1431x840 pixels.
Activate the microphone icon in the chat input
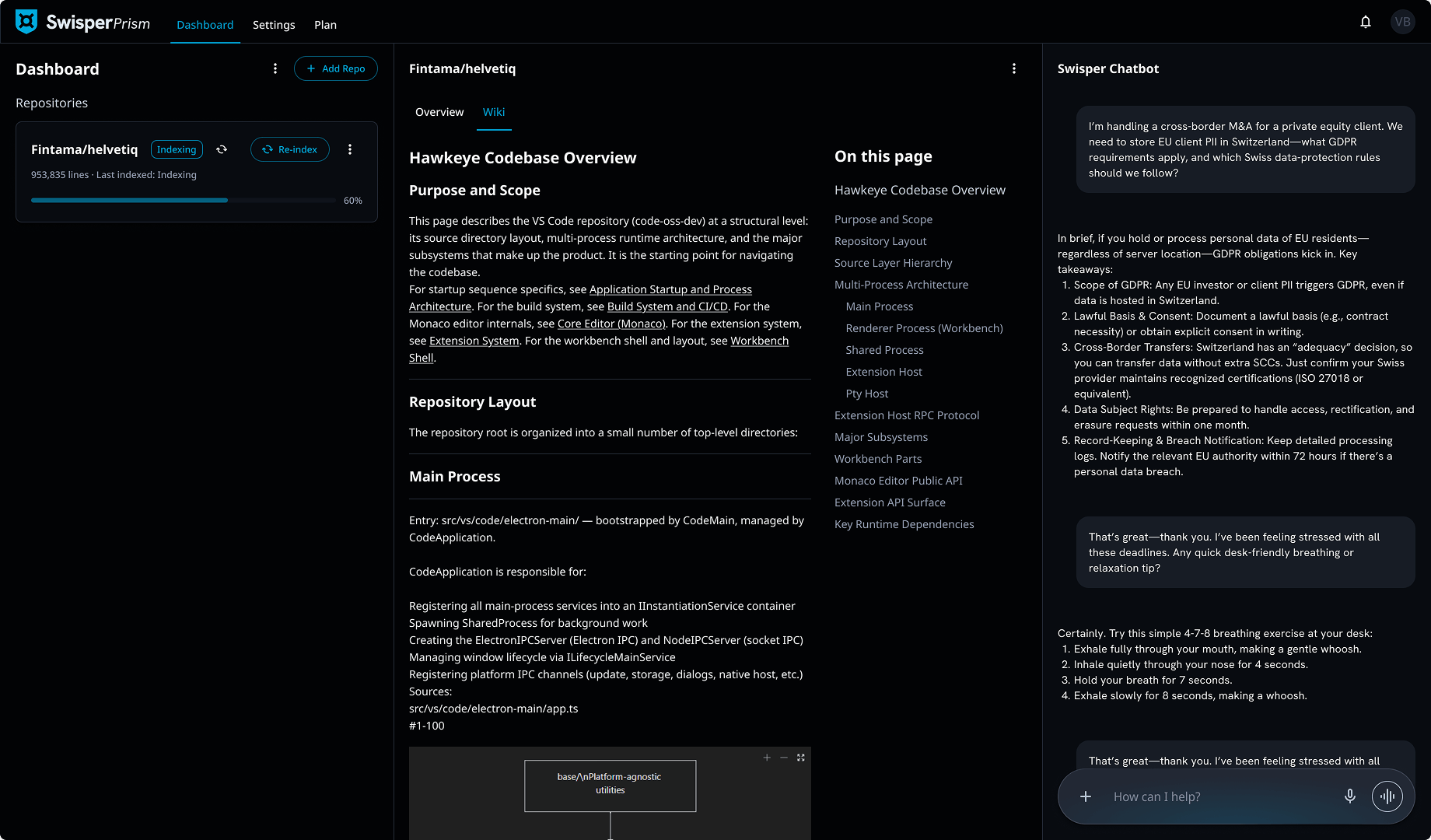[1349, 796]
